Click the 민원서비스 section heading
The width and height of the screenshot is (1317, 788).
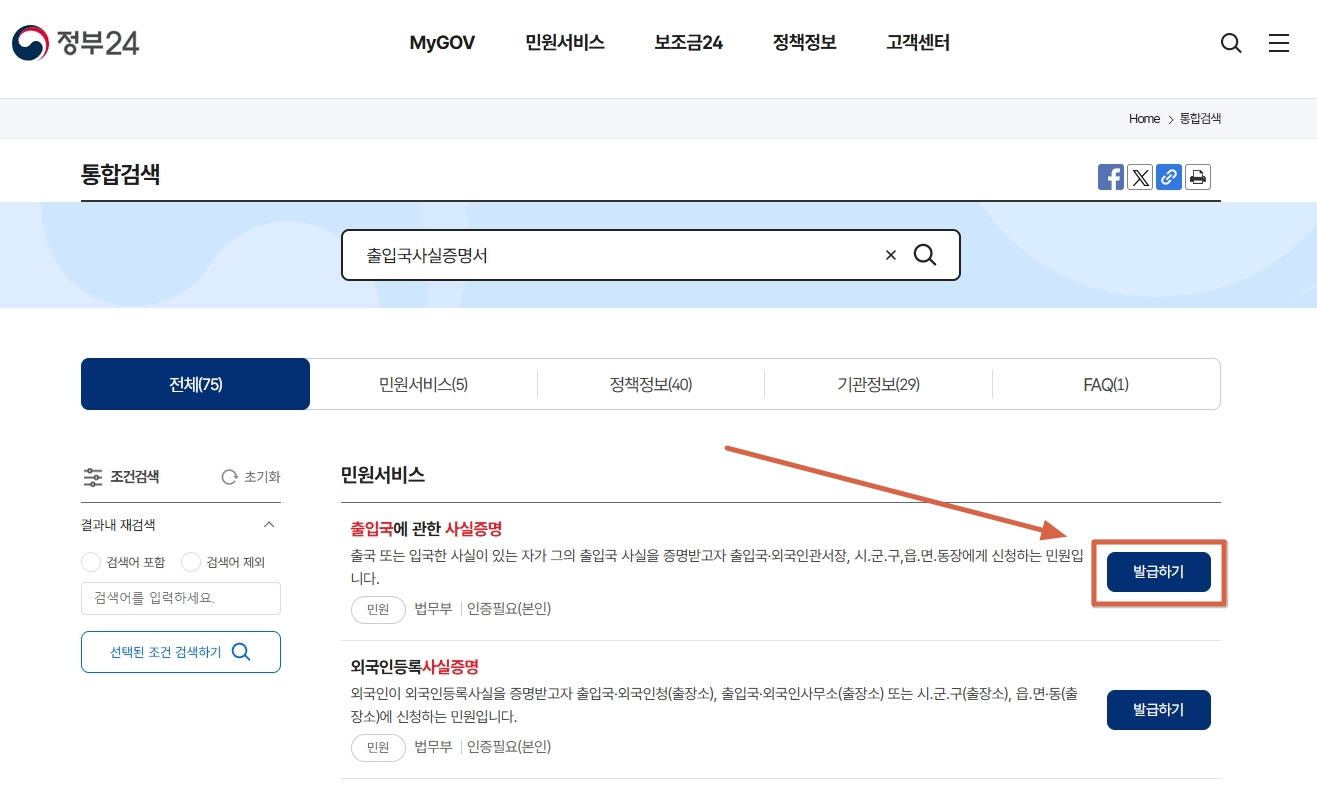383,475
